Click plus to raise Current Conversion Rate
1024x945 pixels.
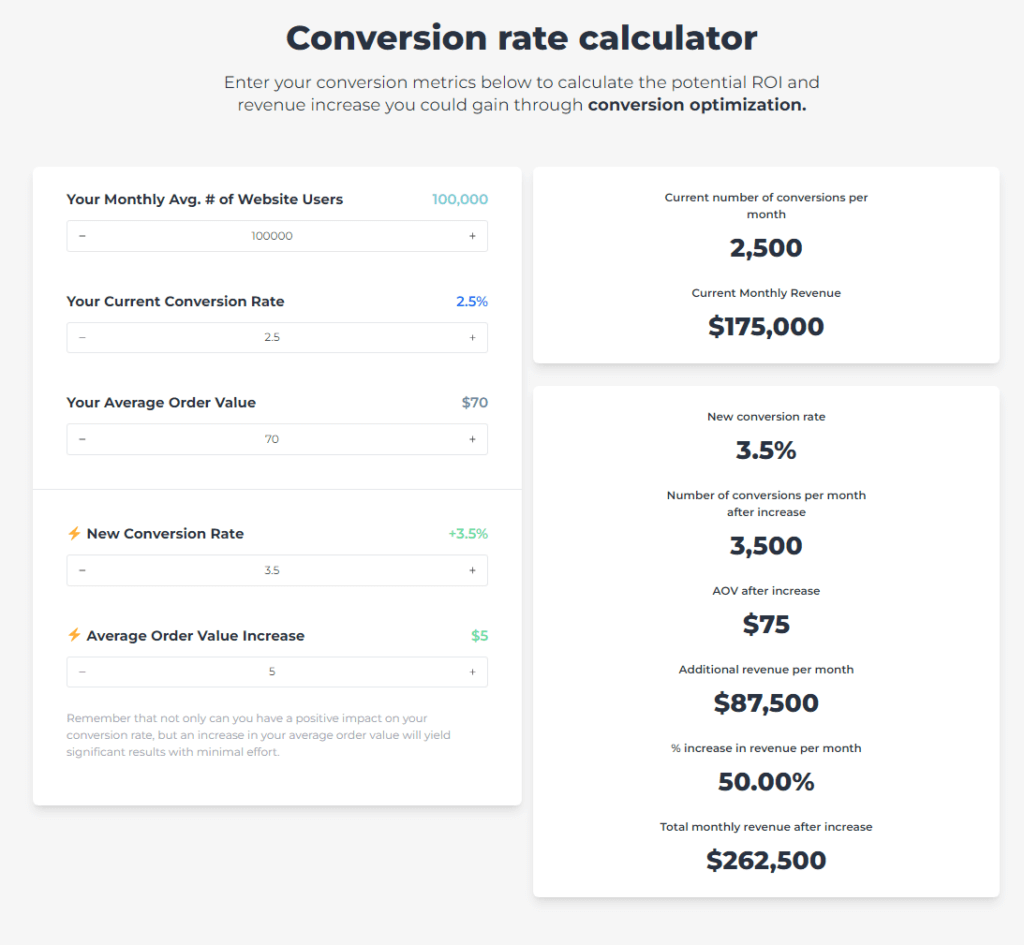tap(472, 338)
